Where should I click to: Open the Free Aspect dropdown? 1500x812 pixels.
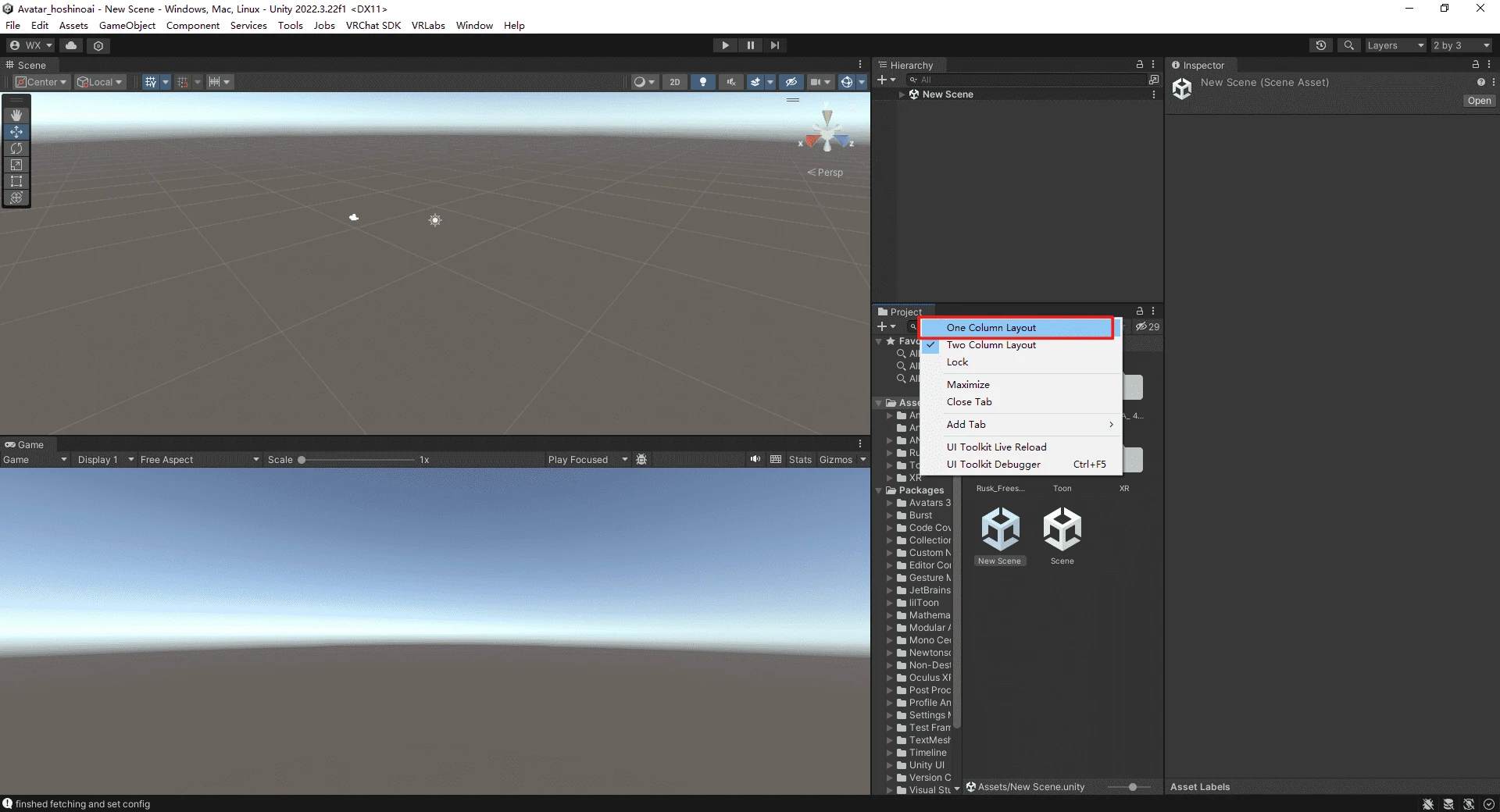point(199,460)
